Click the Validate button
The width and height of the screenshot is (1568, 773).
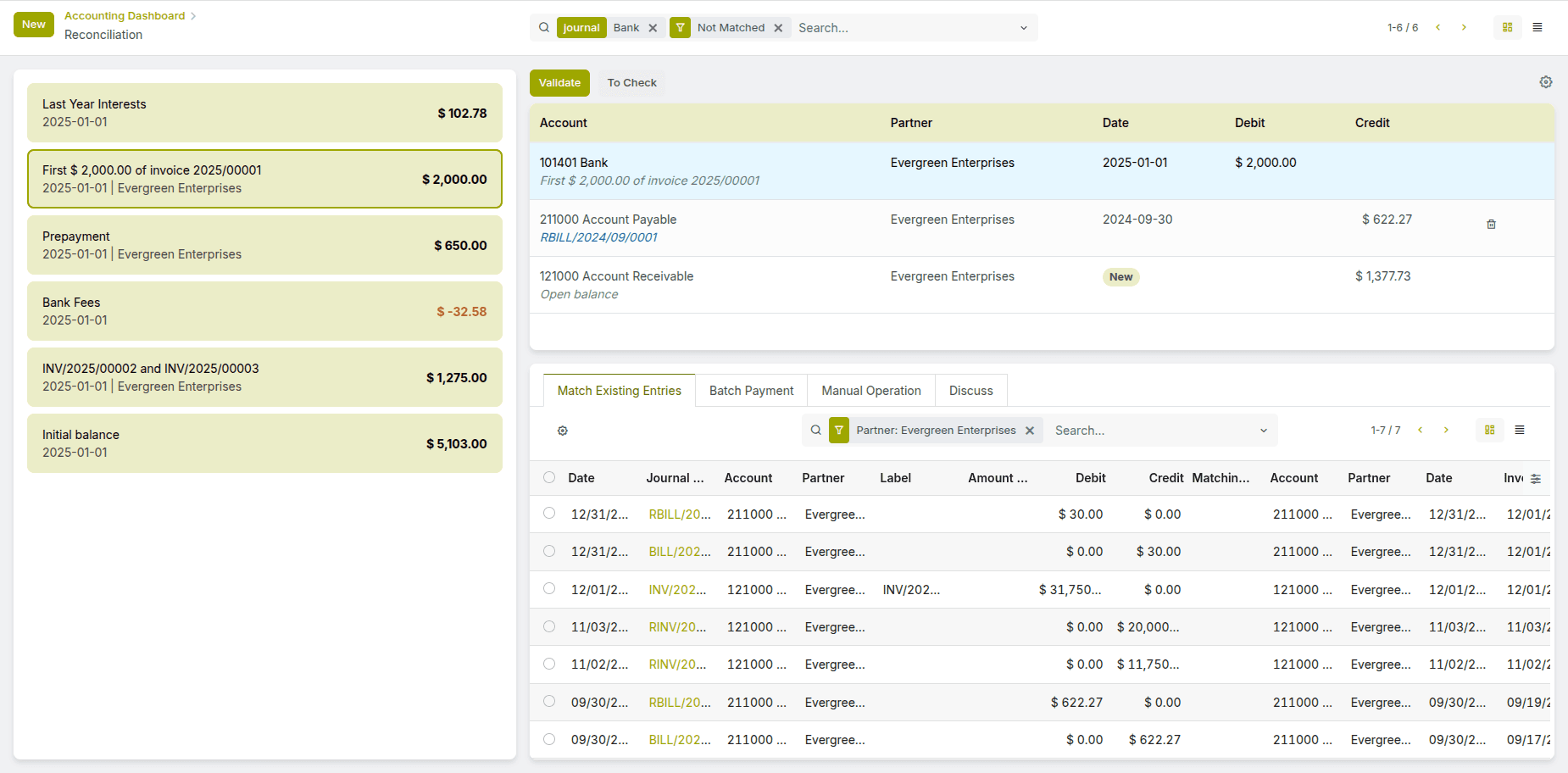coord(559,83)
